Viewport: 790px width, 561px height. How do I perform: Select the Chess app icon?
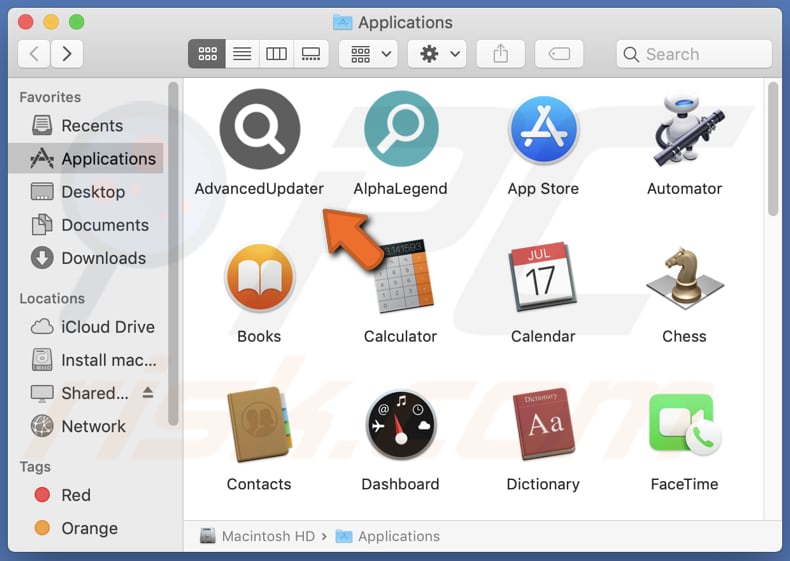click(684, 277)
